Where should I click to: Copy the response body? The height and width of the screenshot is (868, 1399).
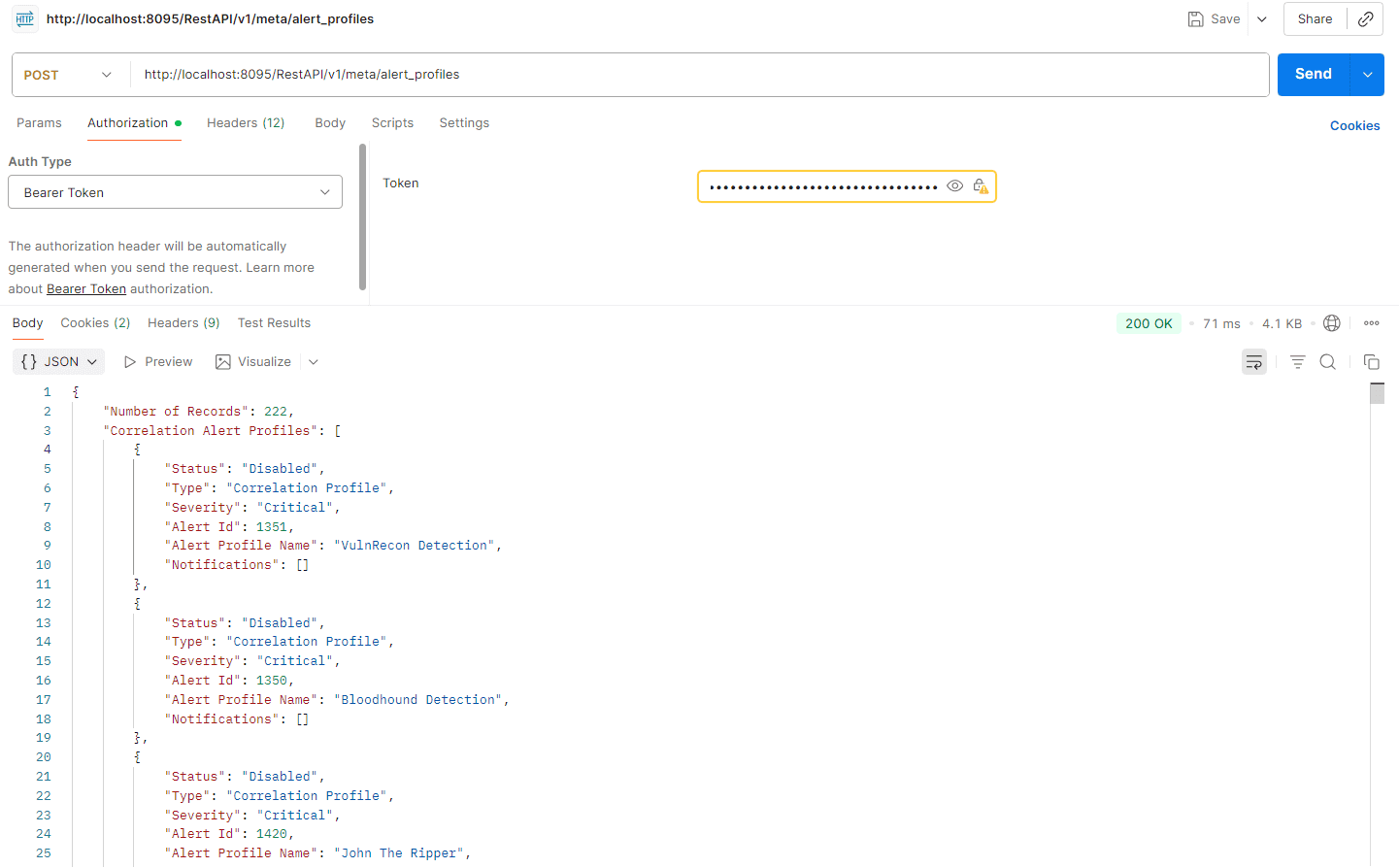tap(1372, 361)
